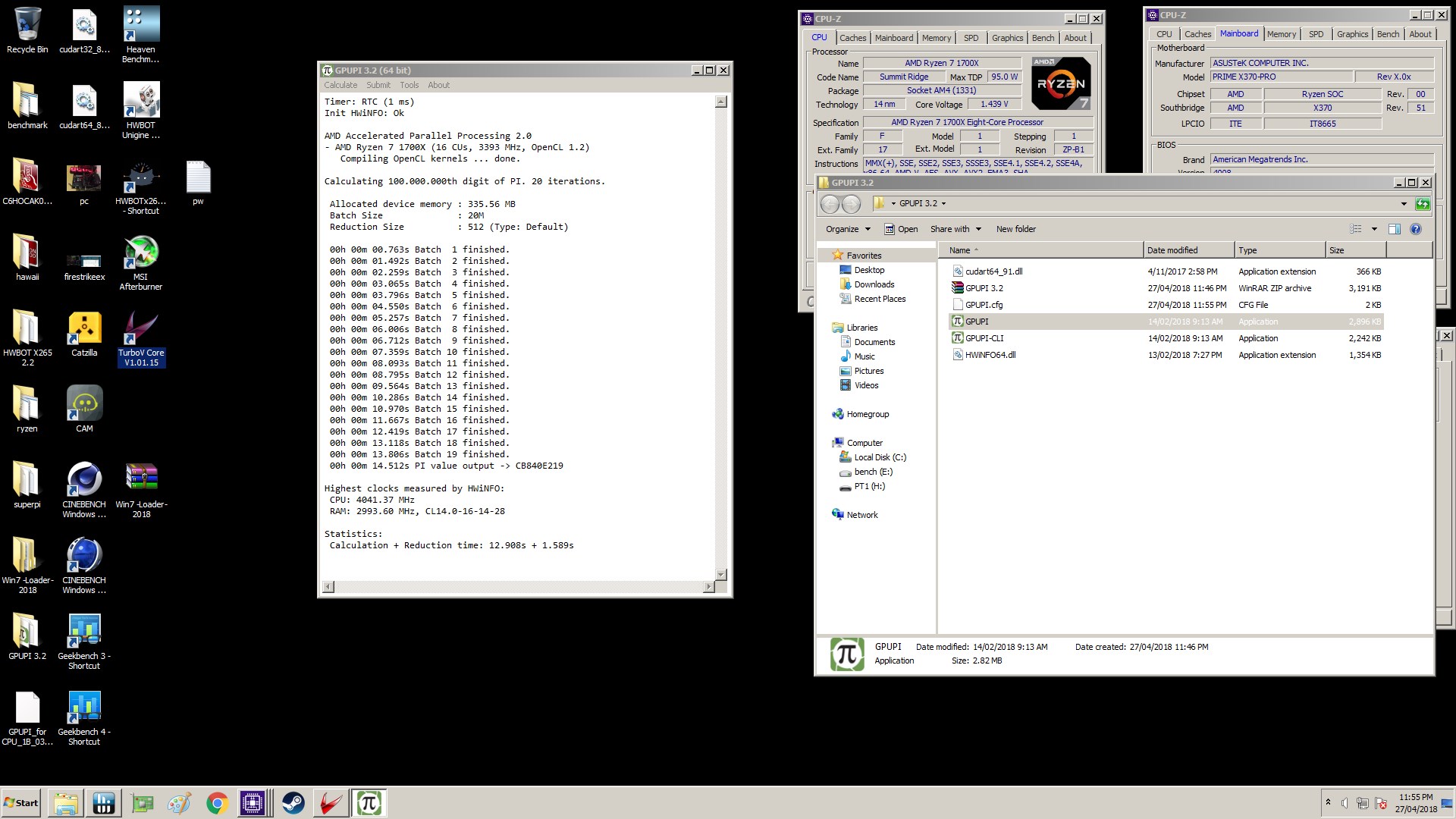Click the CPU-Z taskbar icon

253,803
